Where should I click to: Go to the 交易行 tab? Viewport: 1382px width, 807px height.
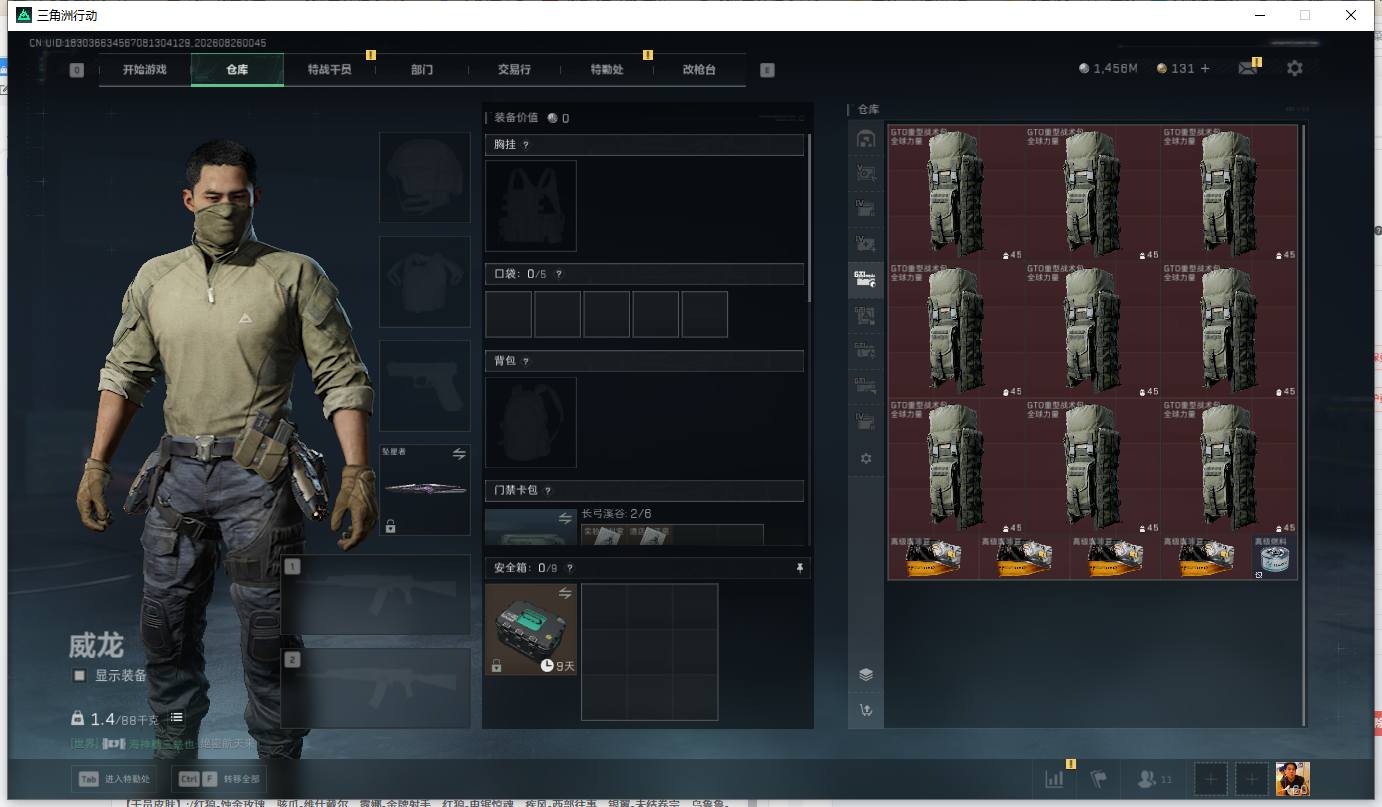tap(514, 70)
